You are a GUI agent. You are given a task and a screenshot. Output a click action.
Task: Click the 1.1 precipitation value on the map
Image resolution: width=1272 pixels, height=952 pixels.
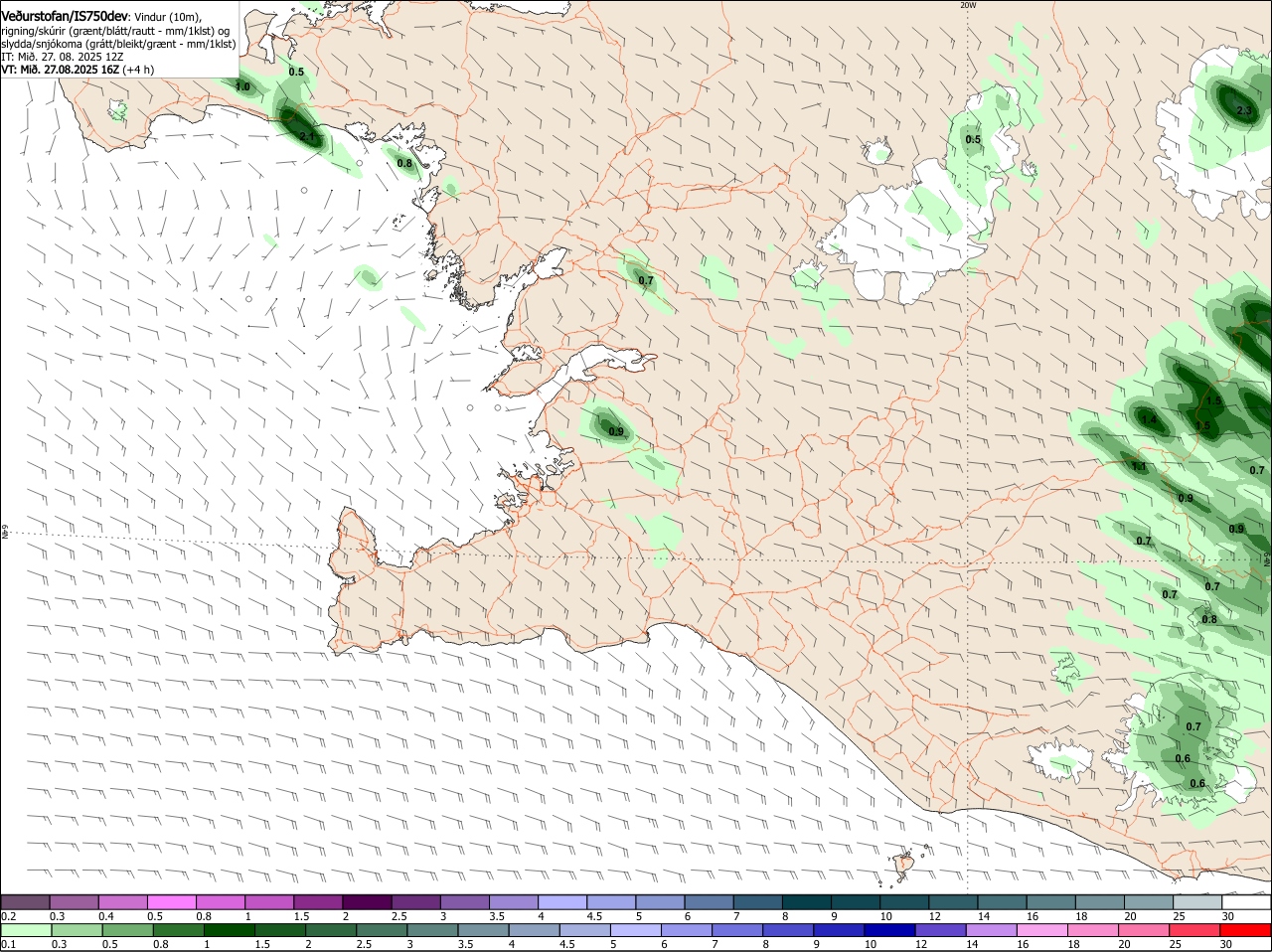click(1139, 466)
